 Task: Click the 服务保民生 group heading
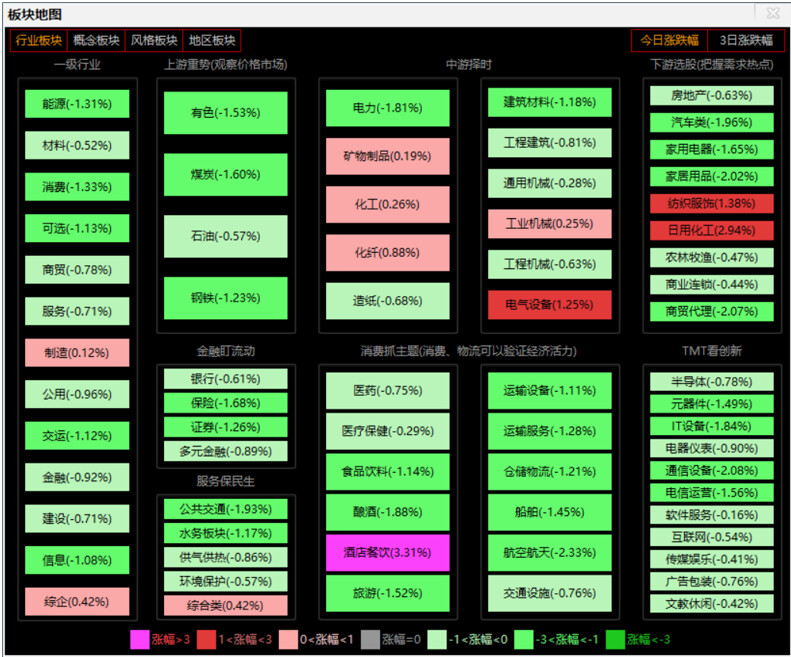tap(225, 481)
